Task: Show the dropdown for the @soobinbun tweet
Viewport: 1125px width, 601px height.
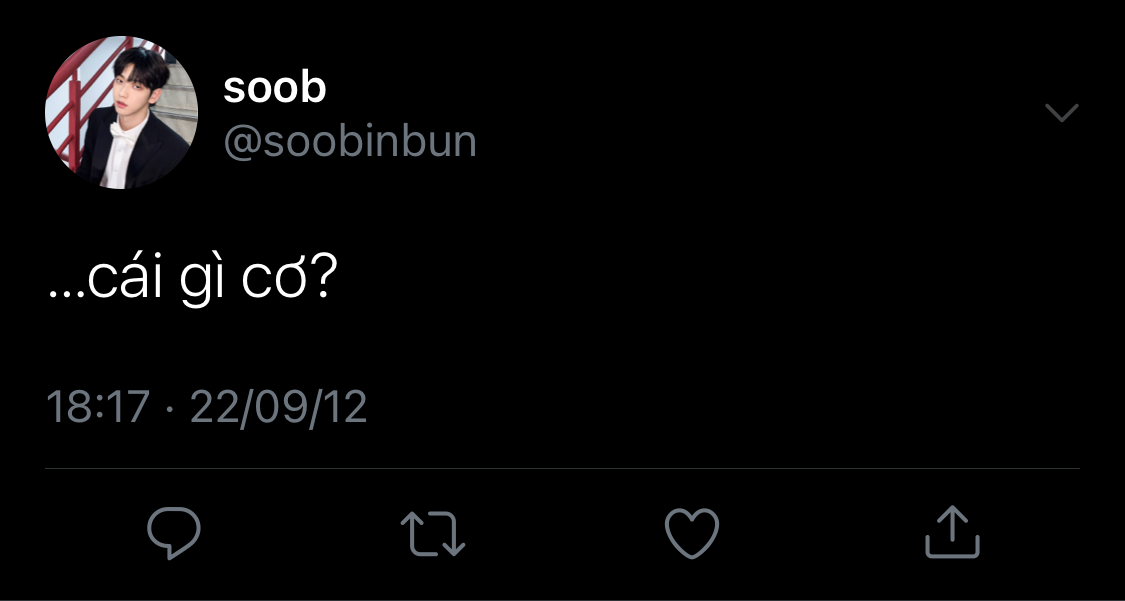Action: [1062, 113]
